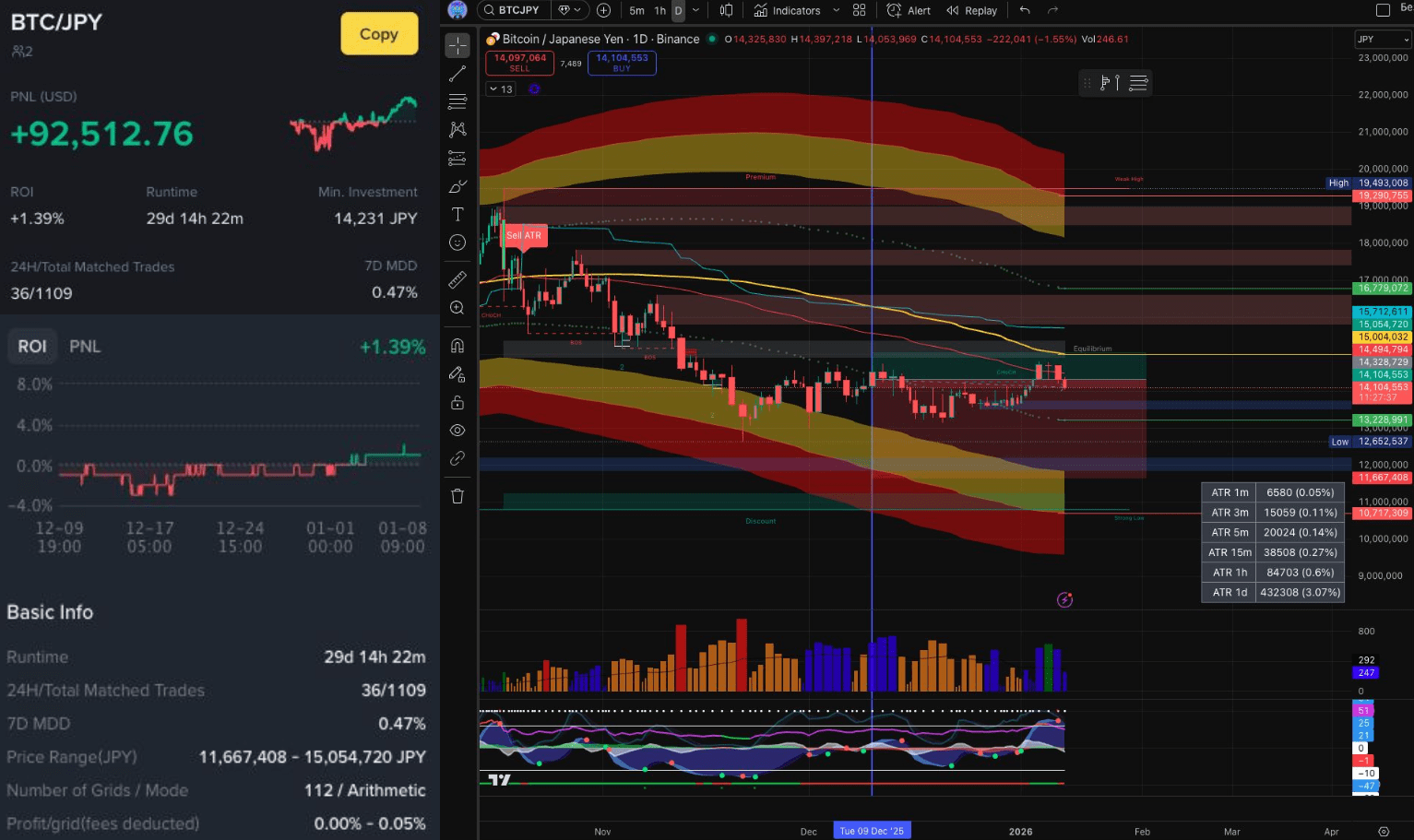
Task: Copy the BTC/JPY grid bot
Action: (379, 34)
